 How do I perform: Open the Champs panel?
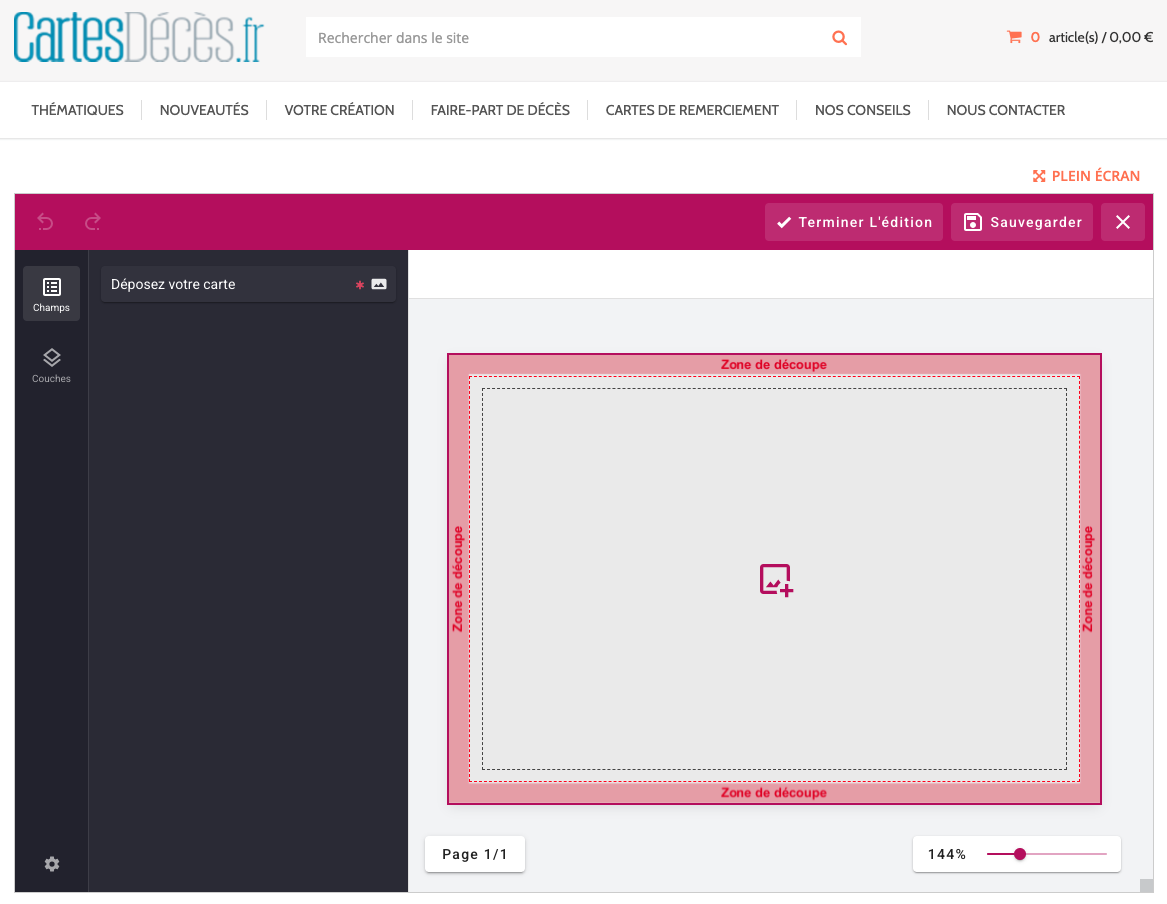pos(51,294)
